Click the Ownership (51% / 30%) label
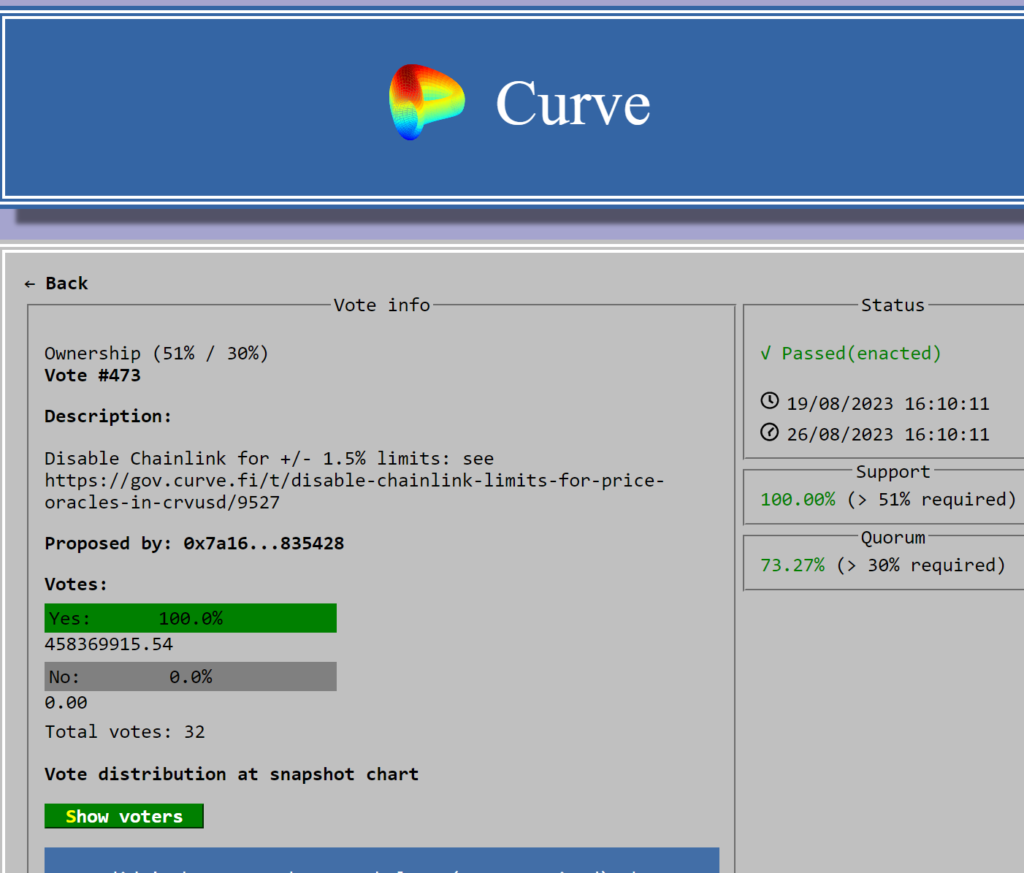1024x873 pixels. click(156, 354)
